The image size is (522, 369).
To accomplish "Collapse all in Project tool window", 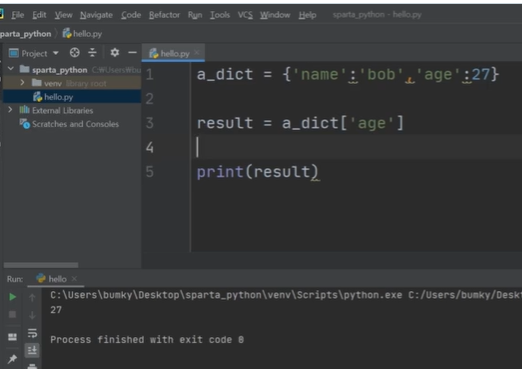I will (92, 53).
